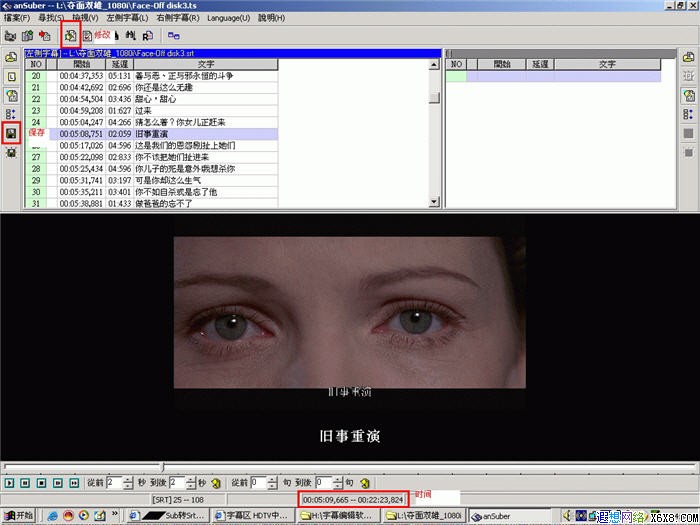Click the fast-forward playback button
The image size is (700, 525).
click(x=74, y=483)
